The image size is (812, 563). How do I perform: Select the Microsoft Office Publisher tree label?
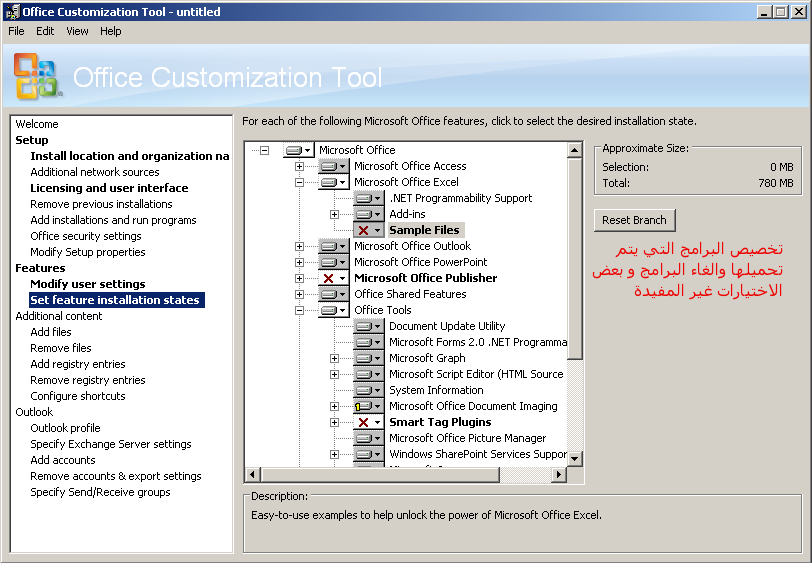[426, 278]
